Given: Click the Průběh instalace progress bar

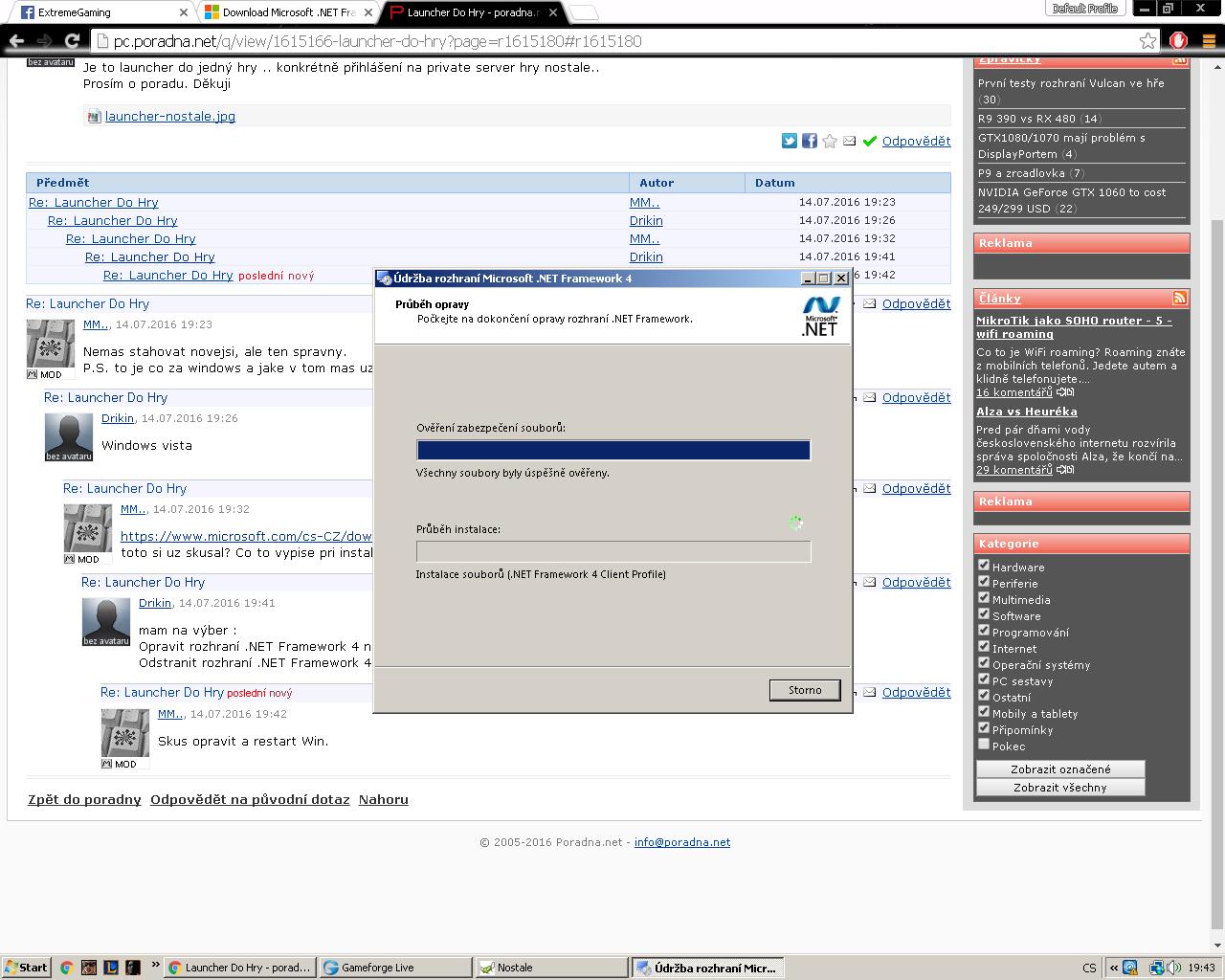Looking at the screenshot, I should pyautogui.click(x=613, y=551).
